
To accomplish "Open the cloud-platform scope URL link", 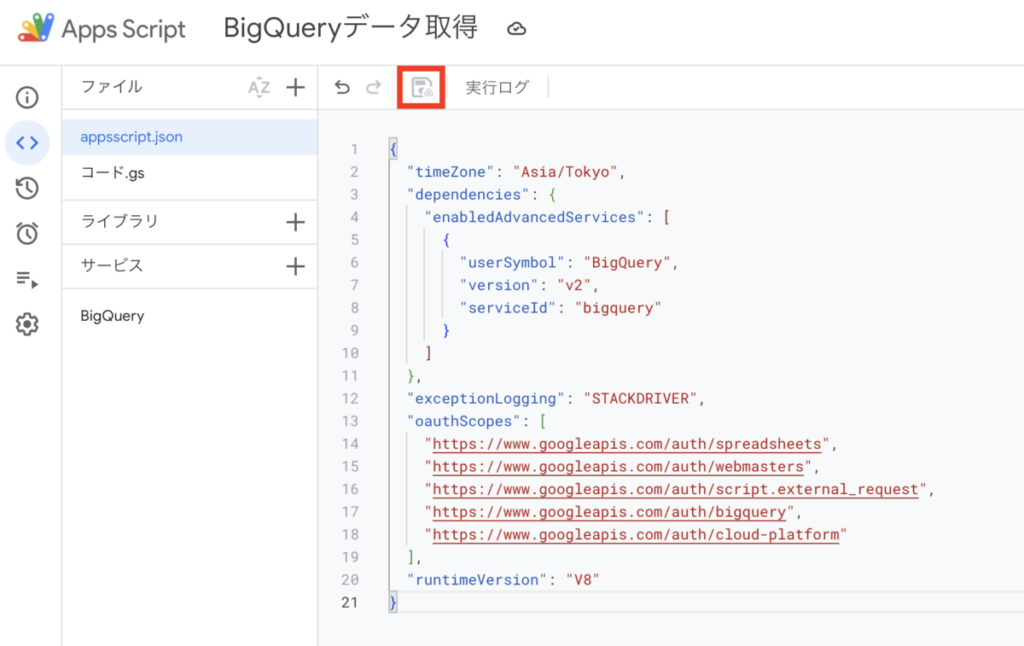I will (635, 535).
